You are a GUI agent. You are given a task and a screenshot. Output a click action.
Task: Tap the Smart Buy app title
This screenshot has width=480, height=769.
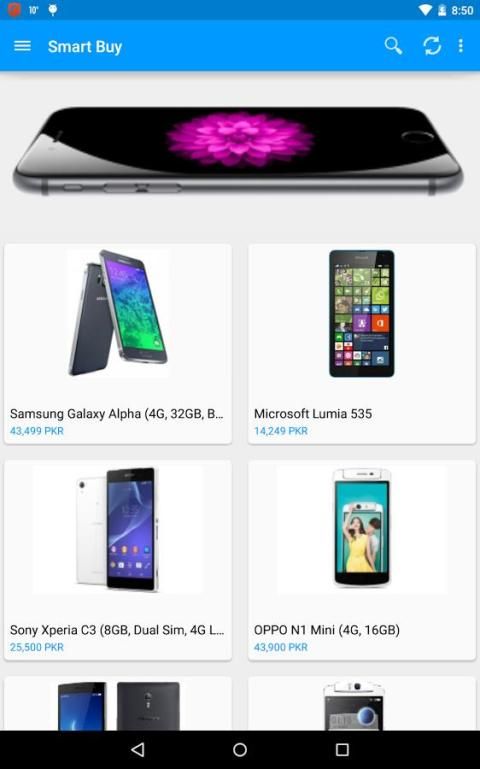click(85, 47)
